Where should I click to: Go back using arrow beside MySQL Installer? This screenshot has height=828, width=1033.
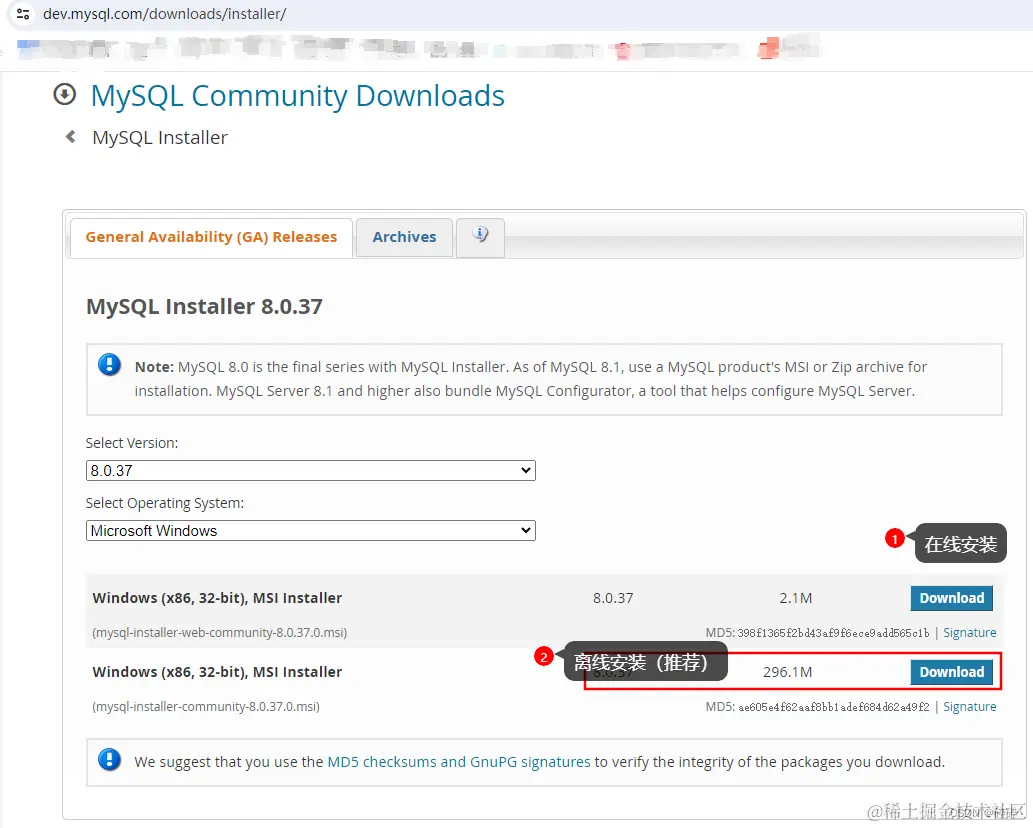tap(70, 137)
